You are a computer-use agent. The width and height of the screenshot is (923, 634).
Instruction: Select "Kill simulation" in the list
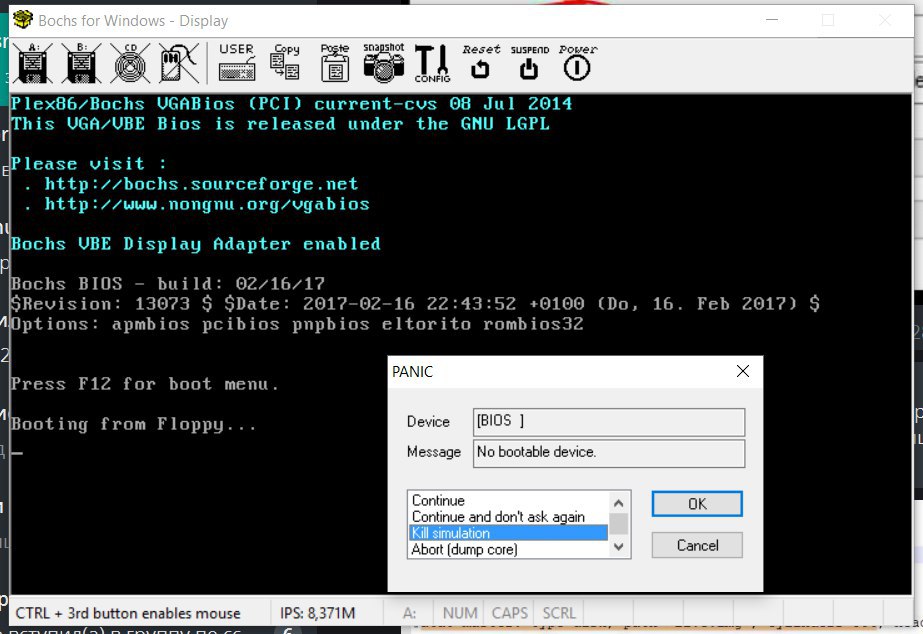pos(508,533)
